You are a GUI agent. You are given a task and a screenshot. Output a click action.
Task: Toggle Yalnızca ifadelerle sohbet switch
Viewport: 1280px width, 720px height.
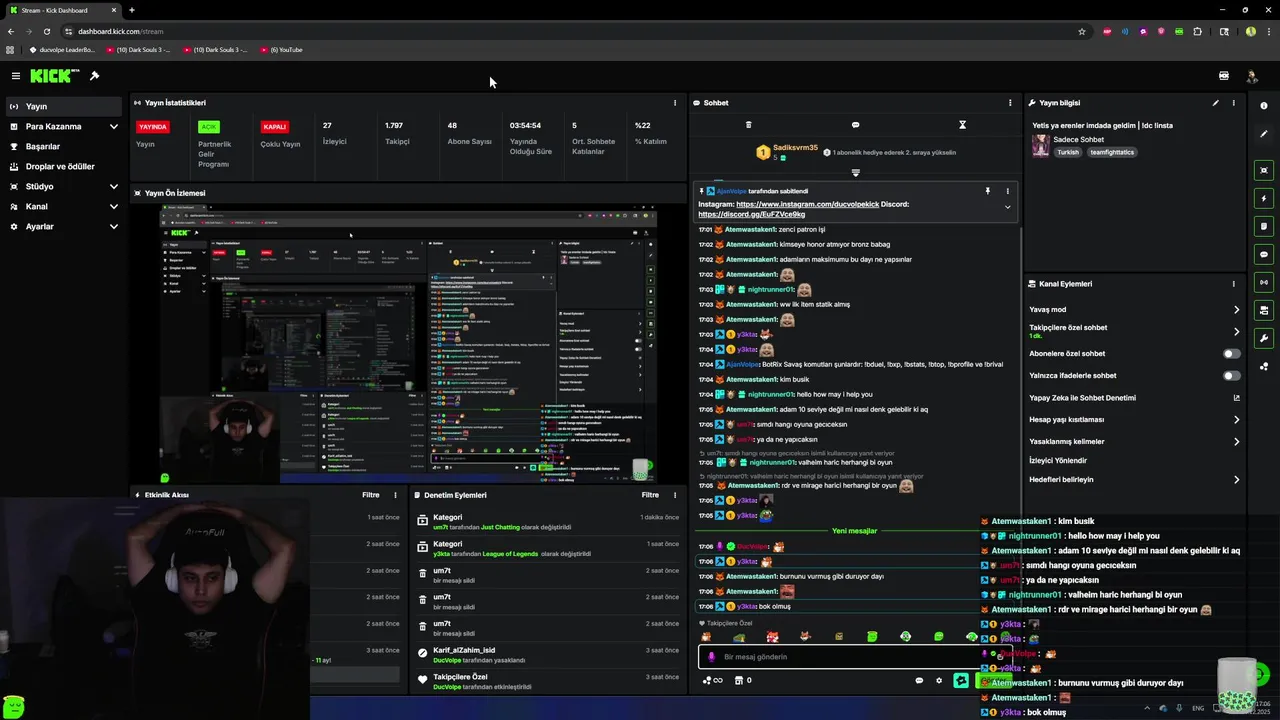1232,376
